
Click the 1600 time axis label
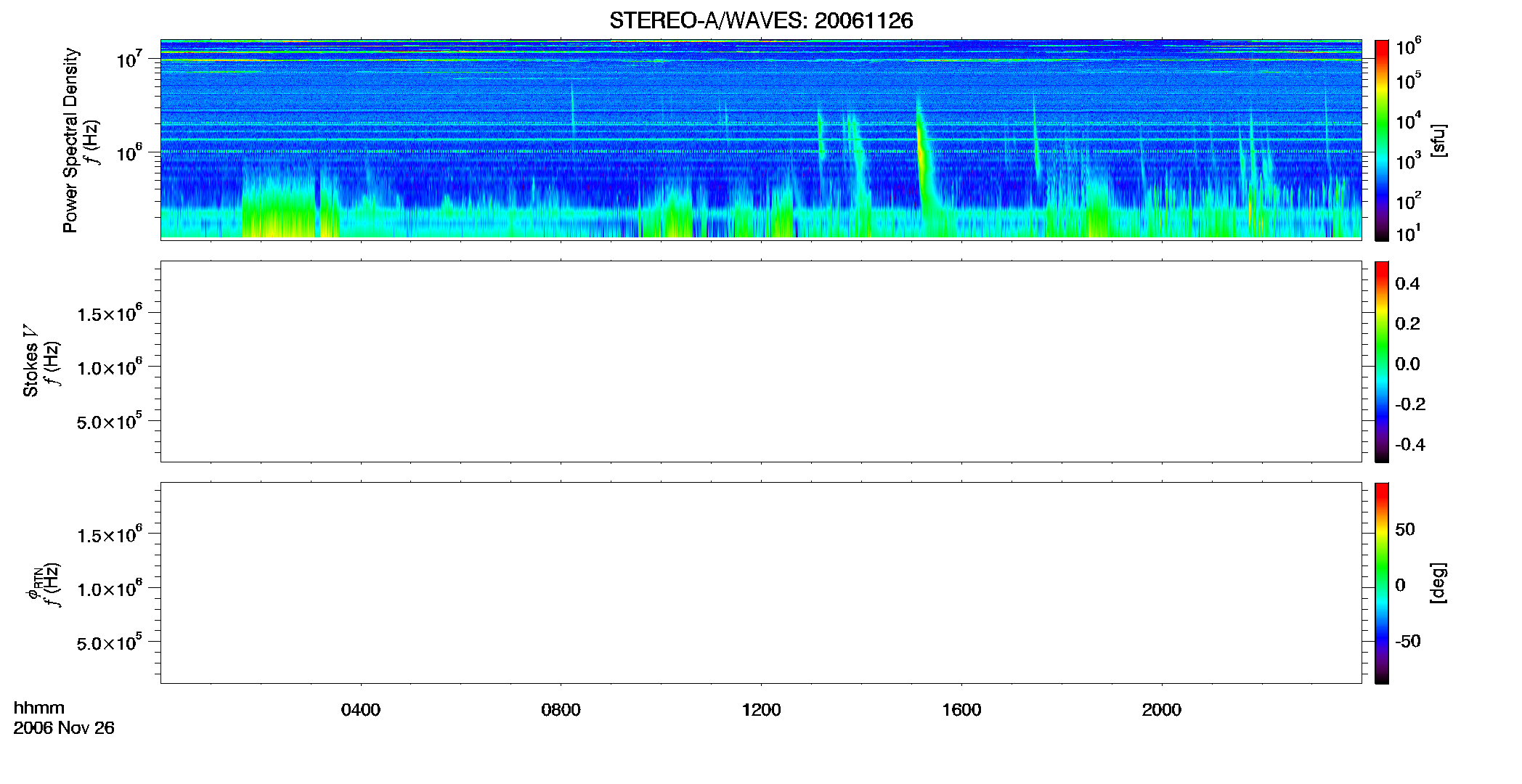coord(961,710)
